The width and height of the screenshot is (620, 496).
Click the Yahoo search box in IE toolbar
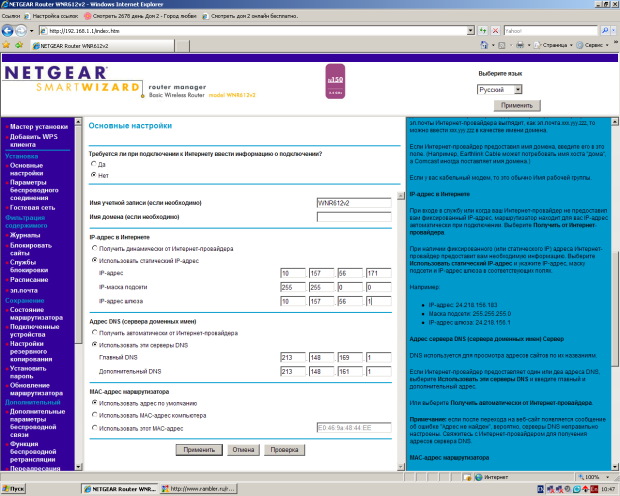click(x=550, y=30)
